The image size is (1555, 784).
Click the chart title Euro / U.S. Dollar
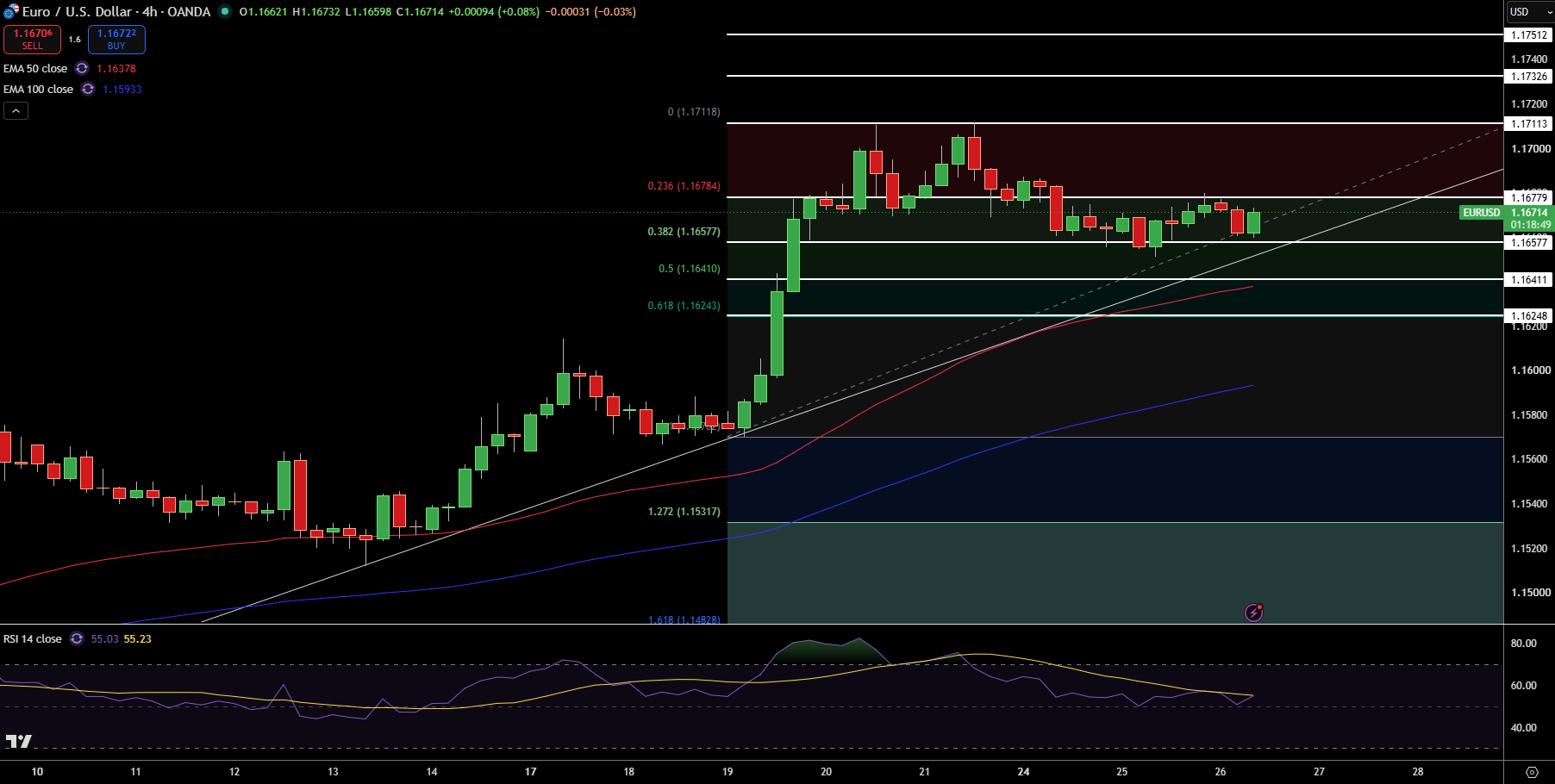pyautogui.click(x=77, y=11)
